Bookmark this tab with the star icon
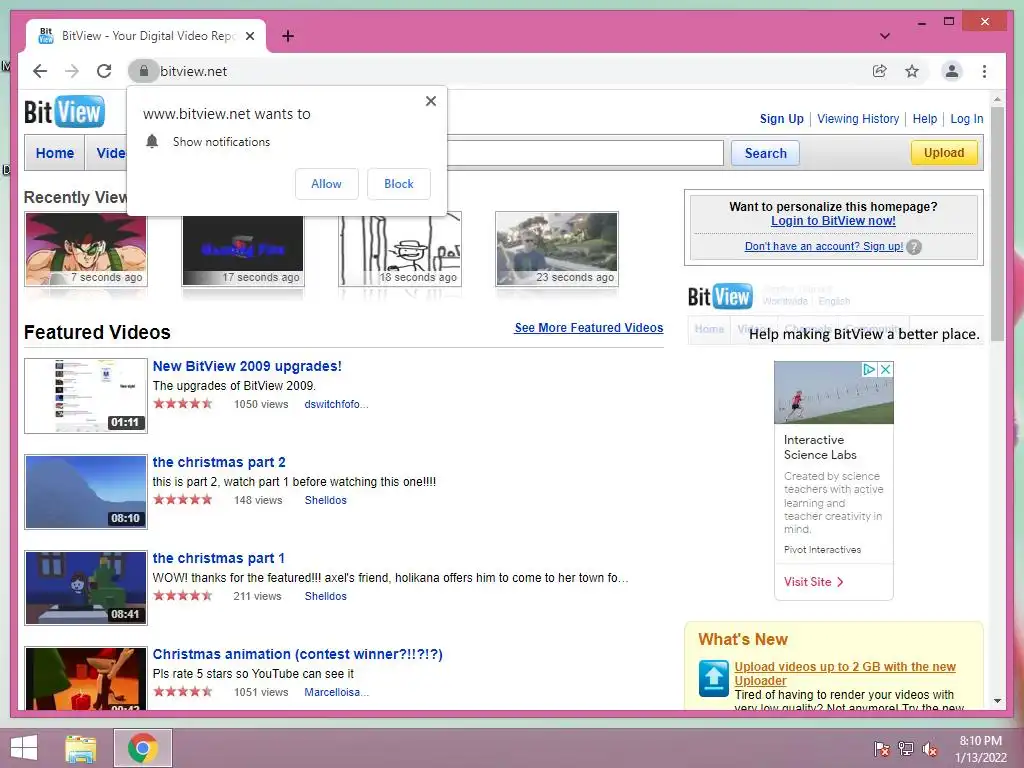 coord(912,71)
